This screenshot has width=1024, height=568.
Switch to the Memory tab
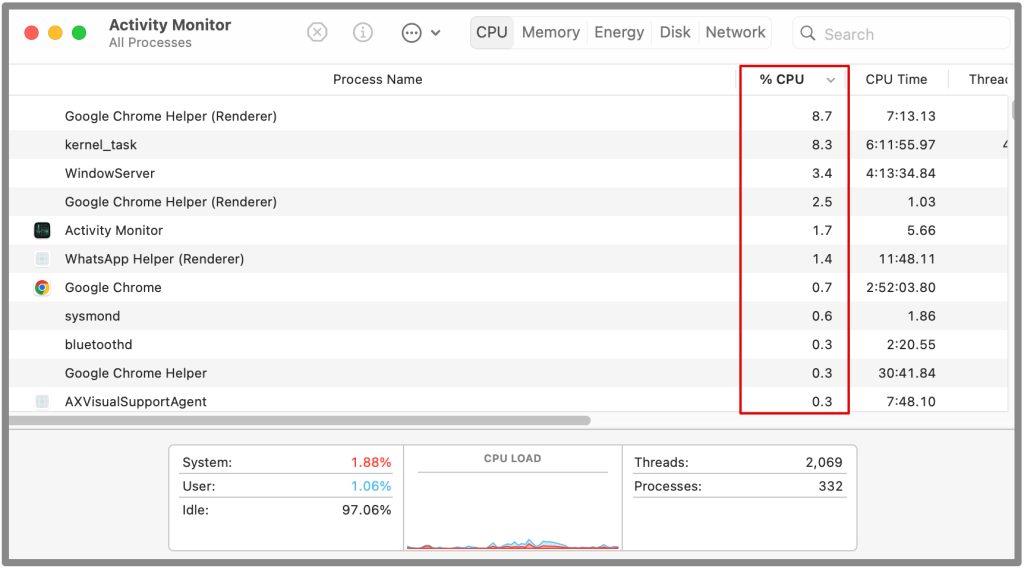point(551,32)
